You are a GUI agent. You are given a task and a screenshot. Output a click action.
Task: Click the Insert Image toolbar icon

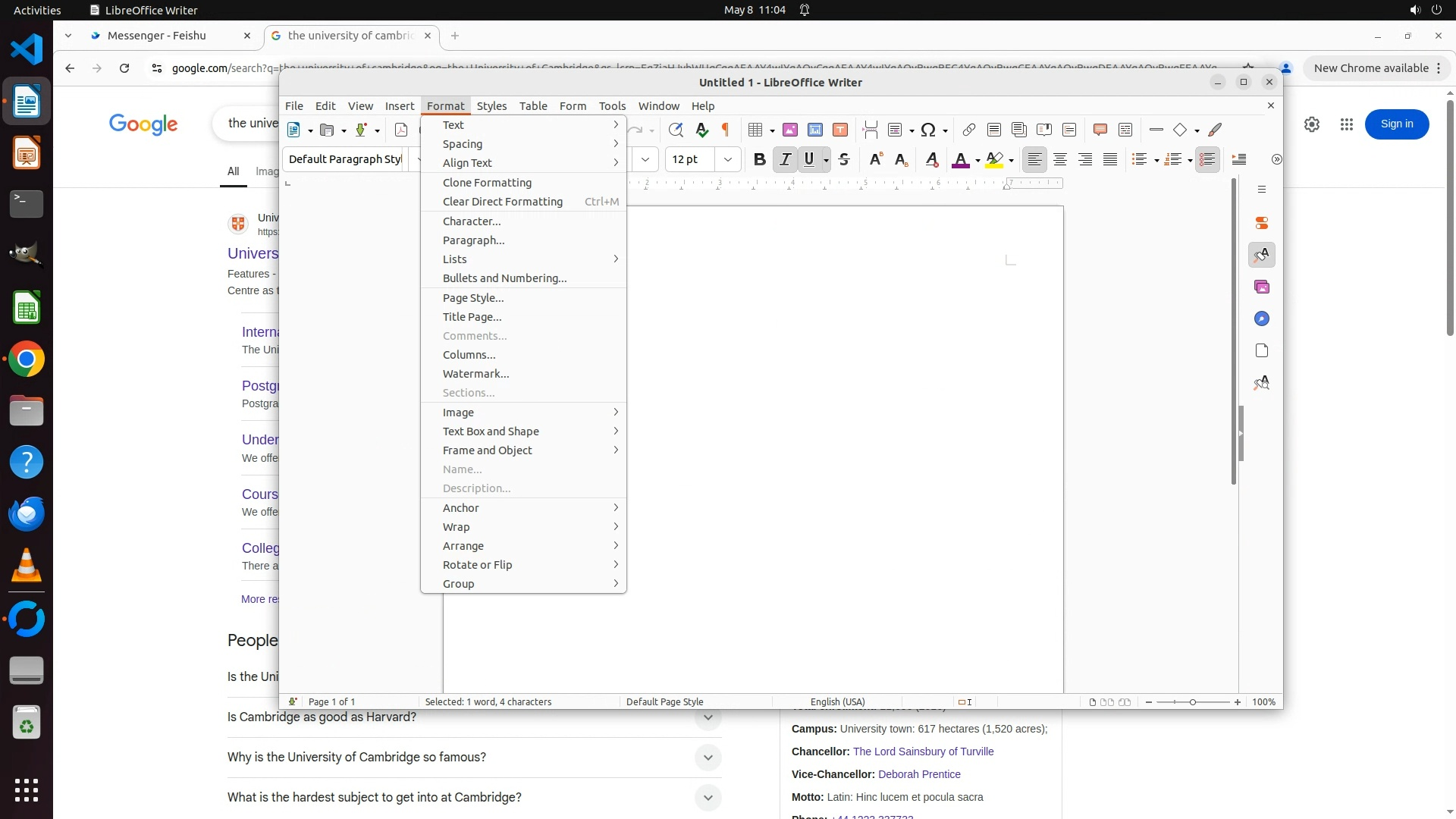tap(790, 130)
